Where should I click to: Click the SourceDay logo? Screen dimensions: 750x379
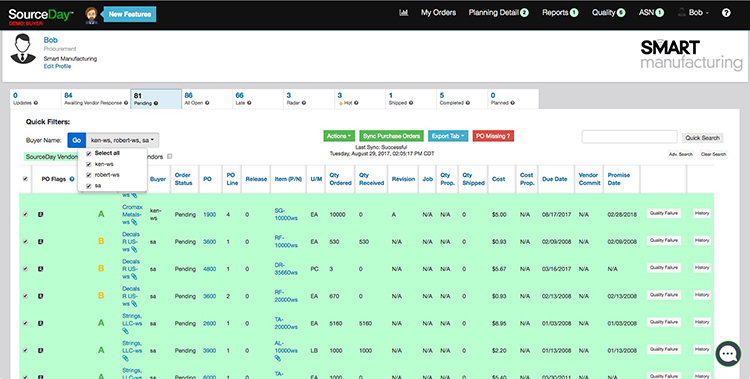point(41,16)
